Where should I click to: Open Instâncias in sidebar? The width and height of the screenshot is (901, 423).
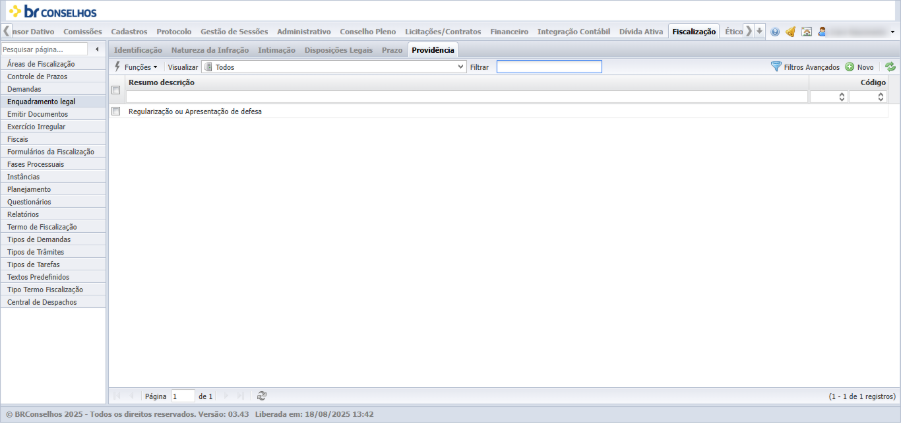pos(53,177)
